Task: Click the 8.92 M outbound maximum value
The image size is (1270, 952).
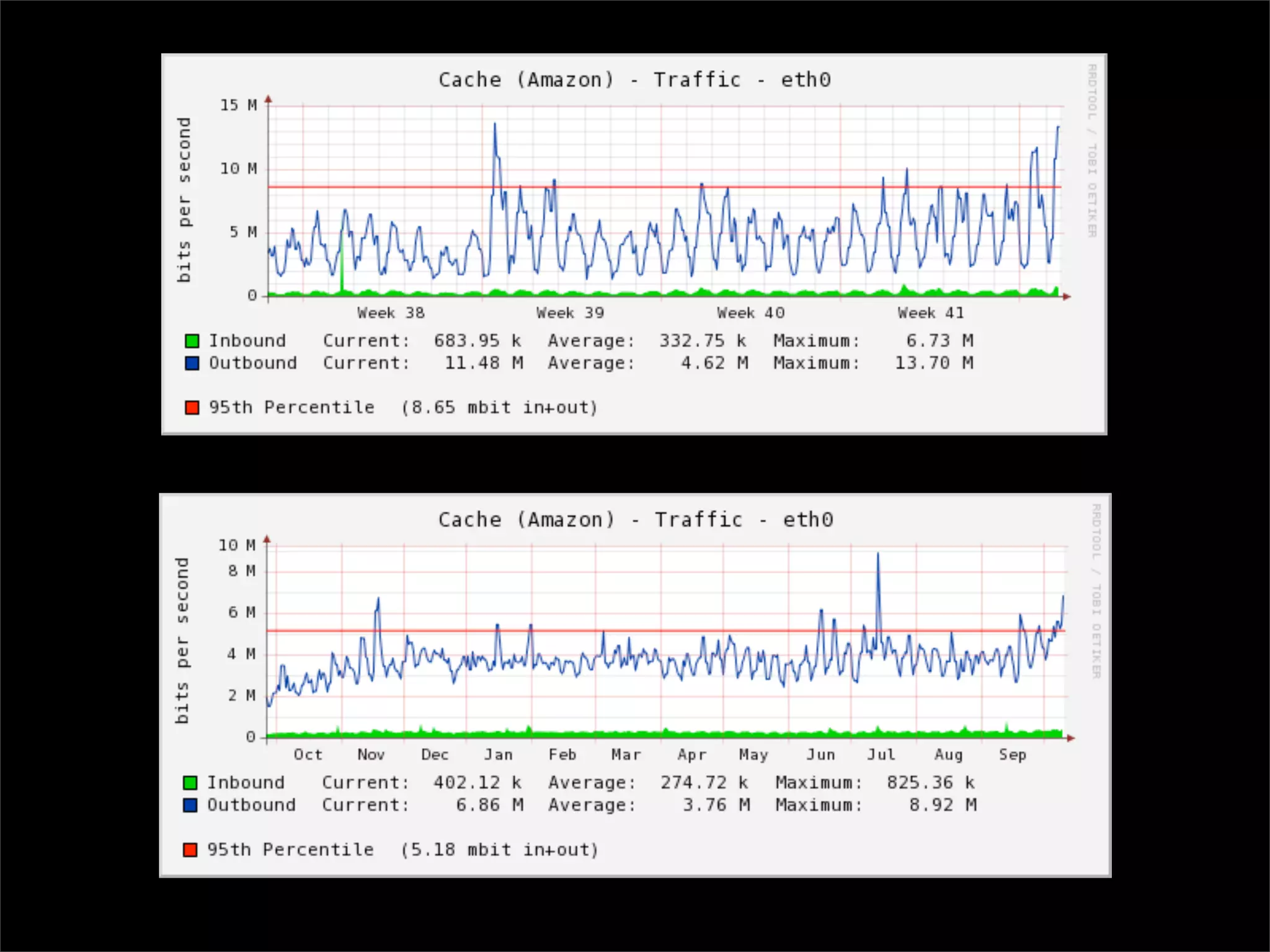Action: 943,805
